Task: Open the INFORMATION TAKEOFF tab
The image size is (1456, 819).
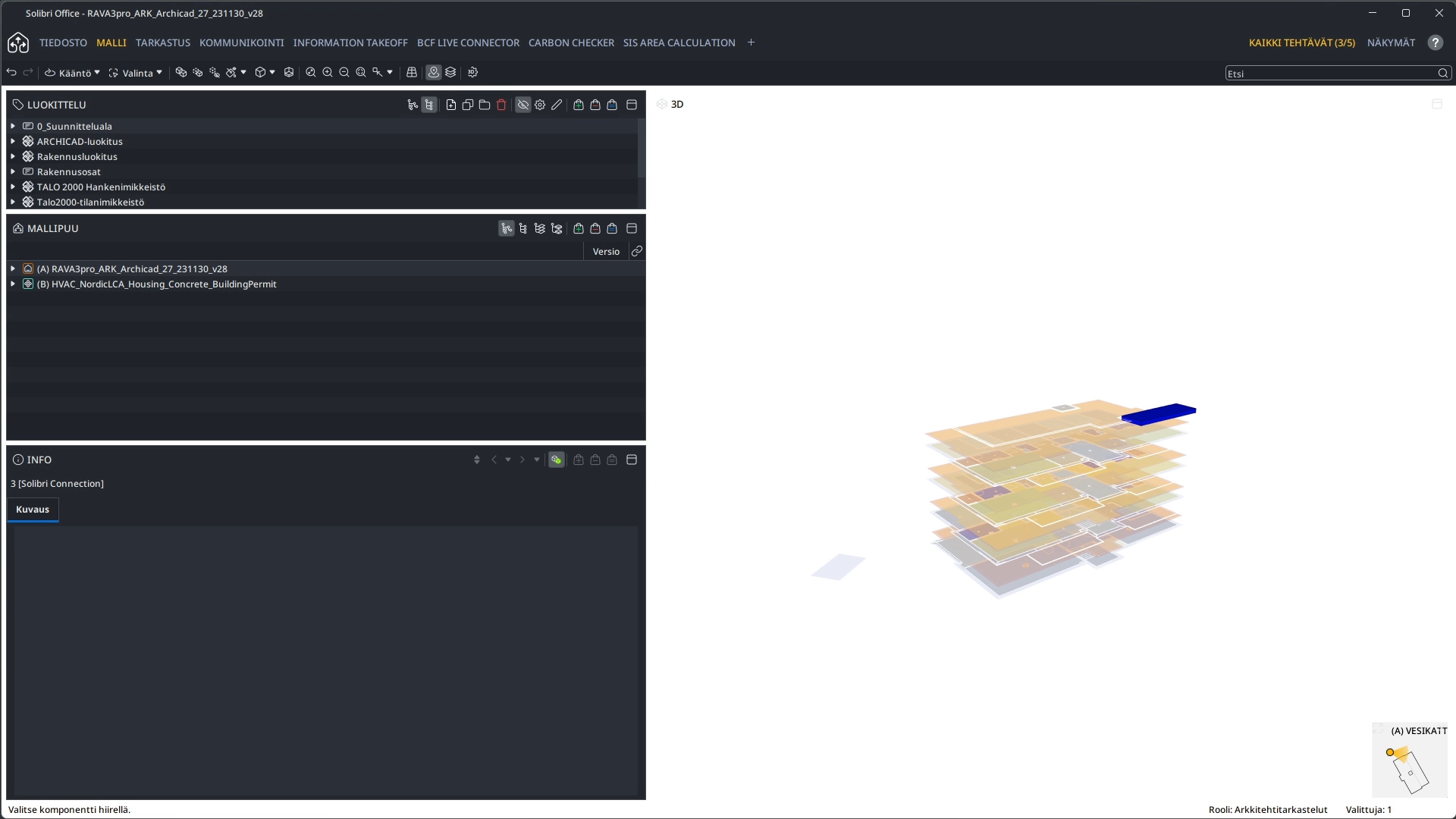Action: 350,43
